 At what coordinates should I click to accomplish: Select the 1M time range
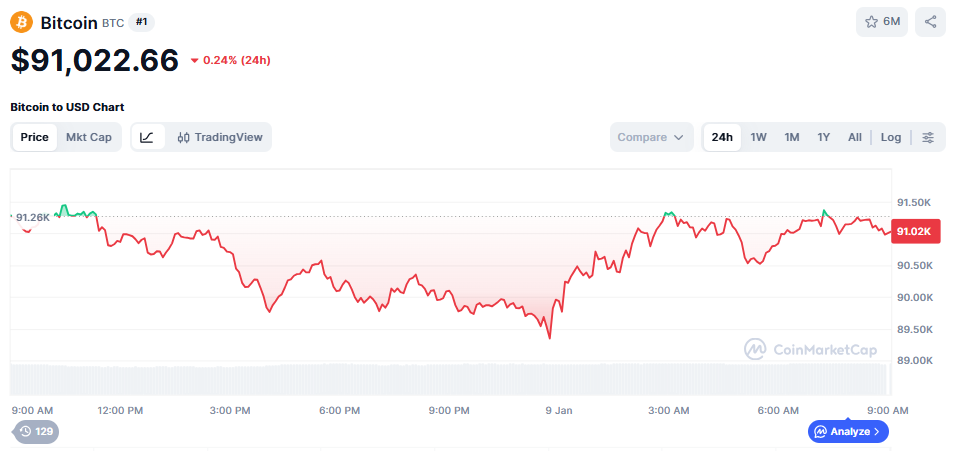[791, 137]
